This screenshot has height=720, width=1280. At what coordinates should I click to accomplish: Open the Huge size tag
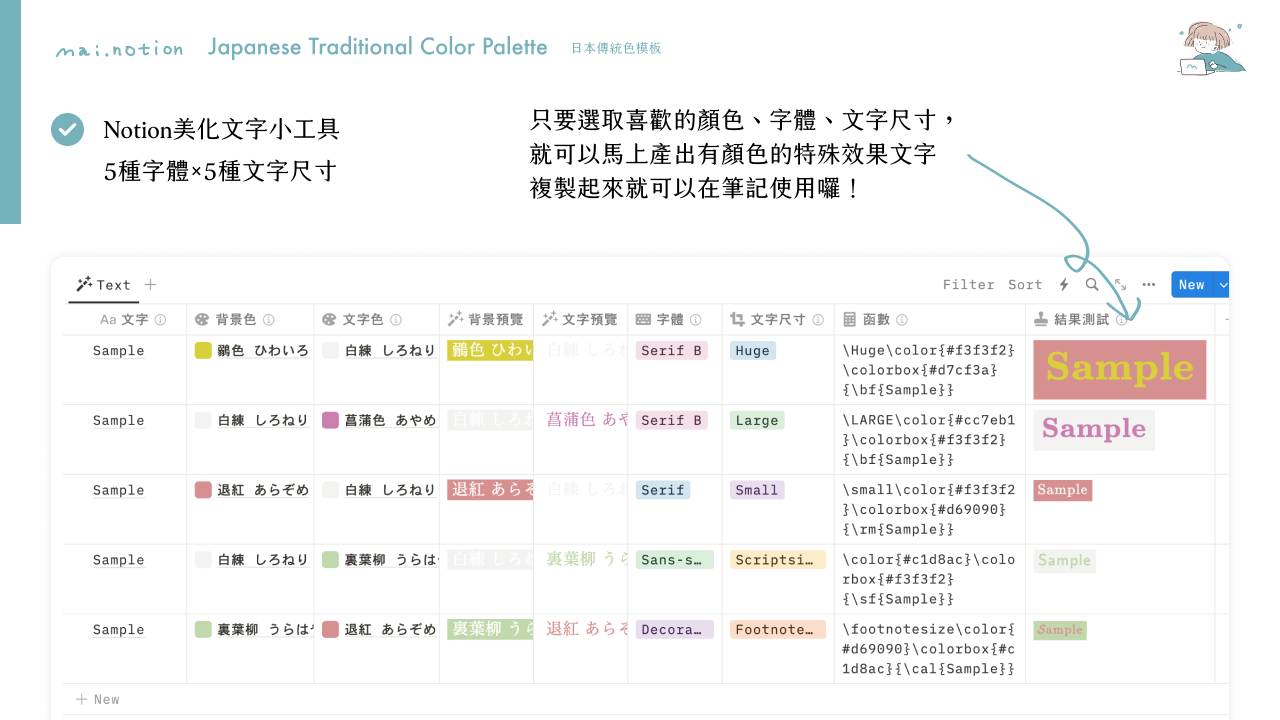(752, 351)
